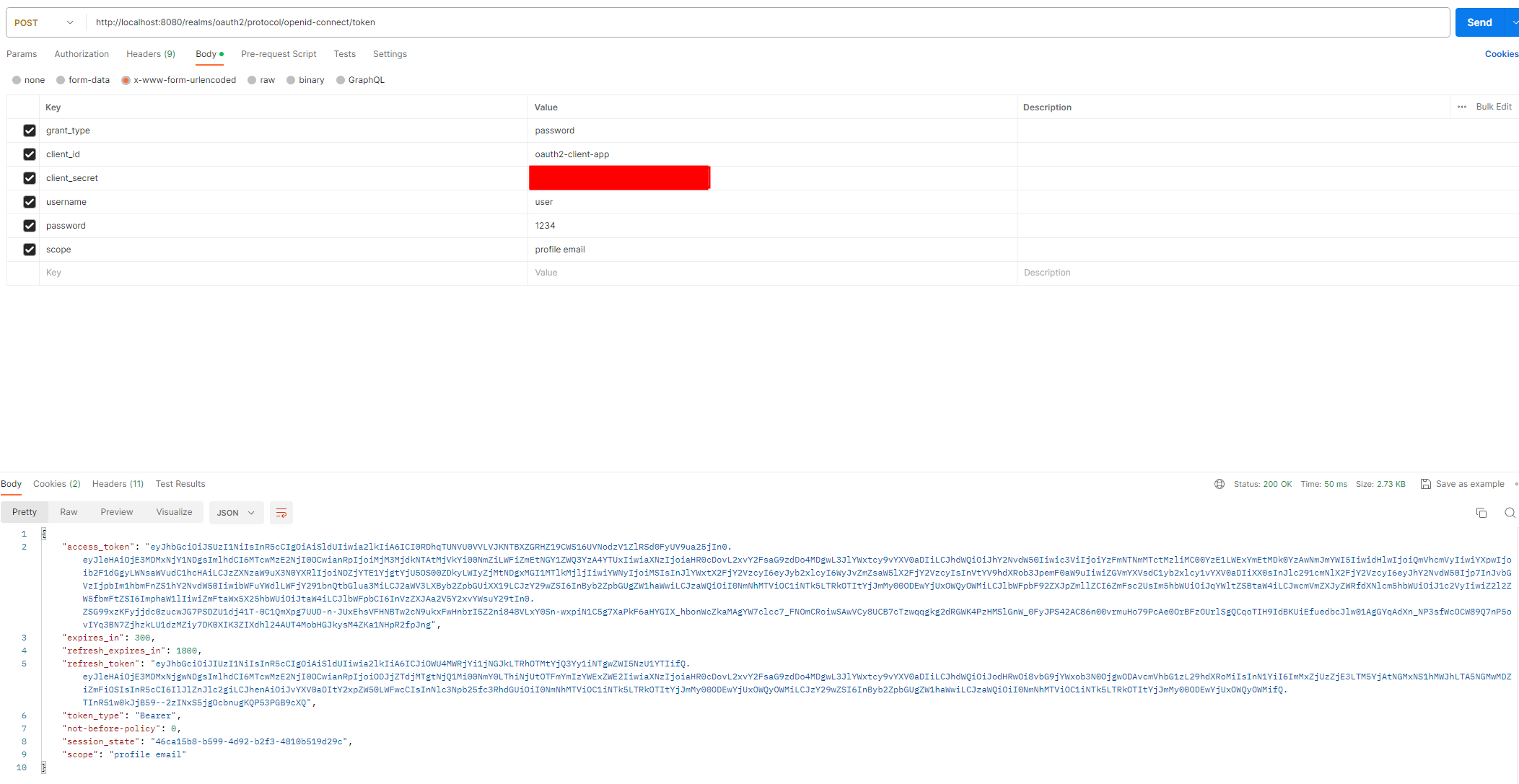Click the globe network icon

1219,484
